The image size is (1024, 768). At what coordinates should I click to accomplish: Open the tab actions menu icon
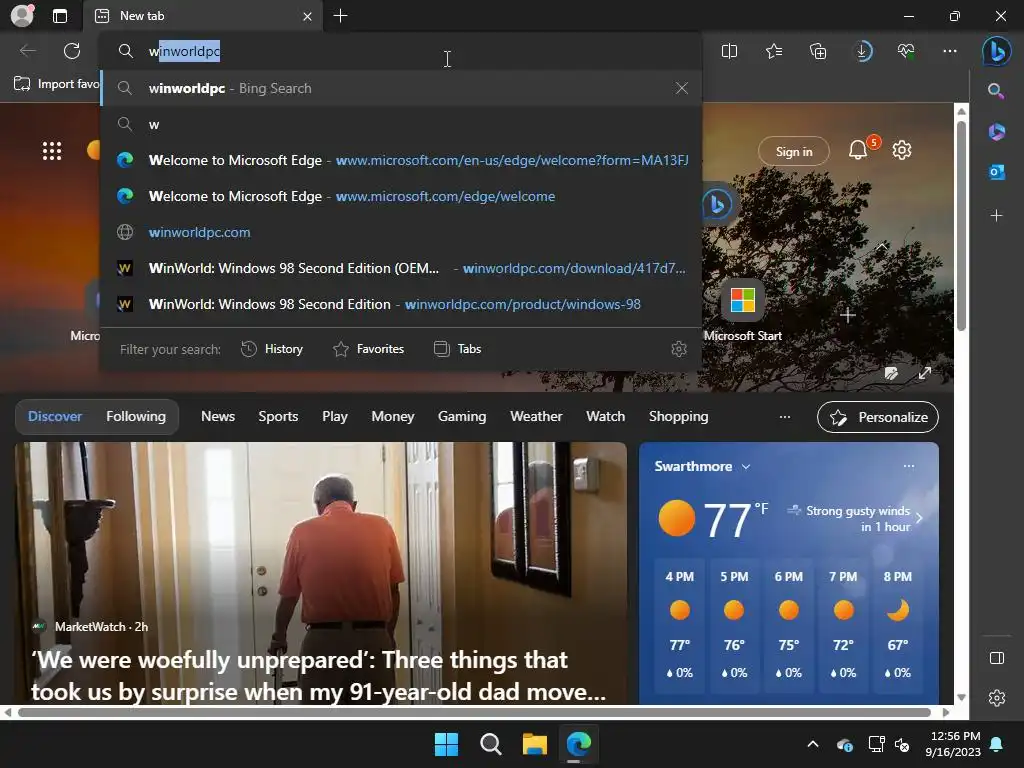pos(60,16)
